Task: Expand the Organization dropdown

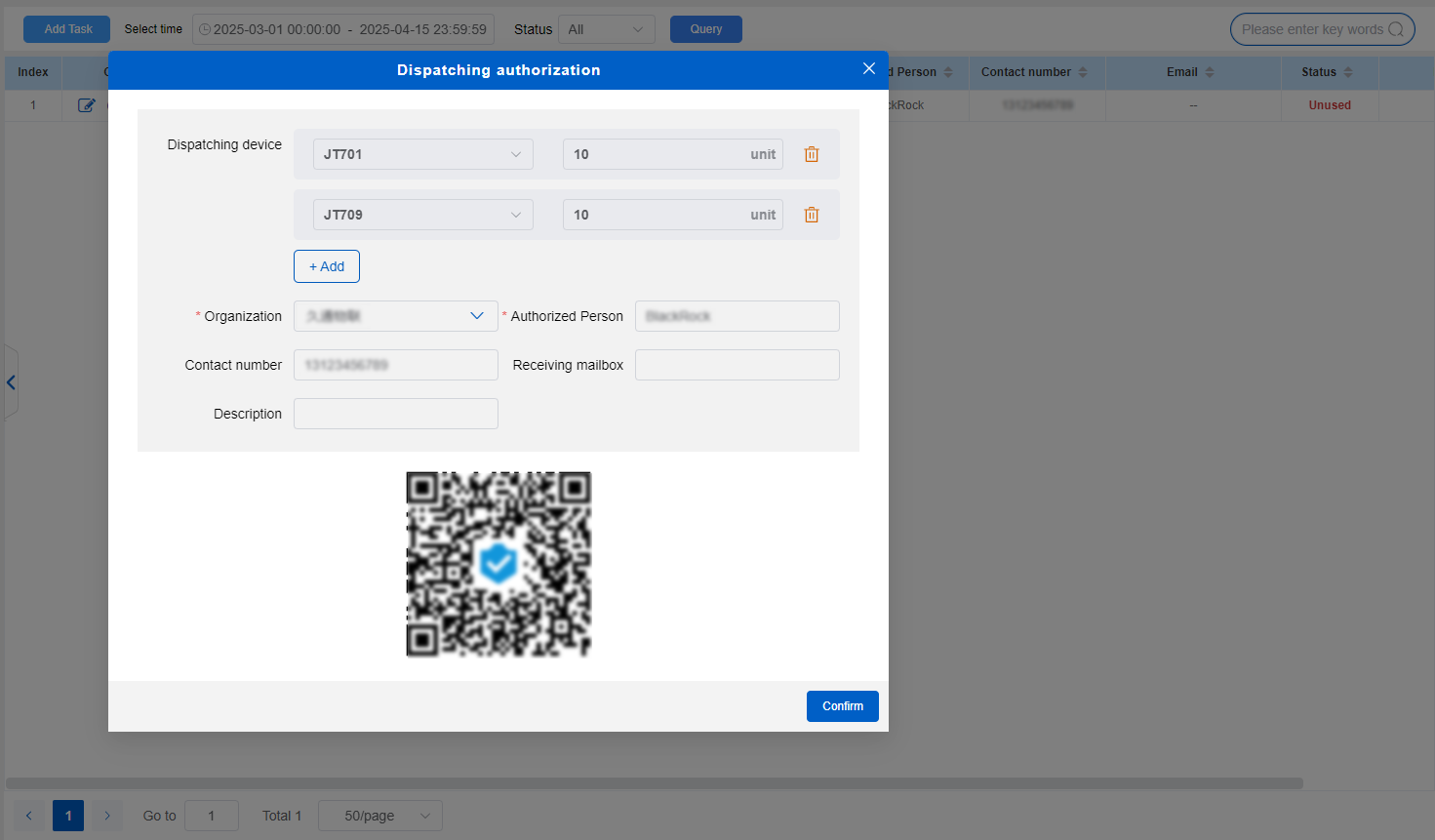Action: coord(395,316)
